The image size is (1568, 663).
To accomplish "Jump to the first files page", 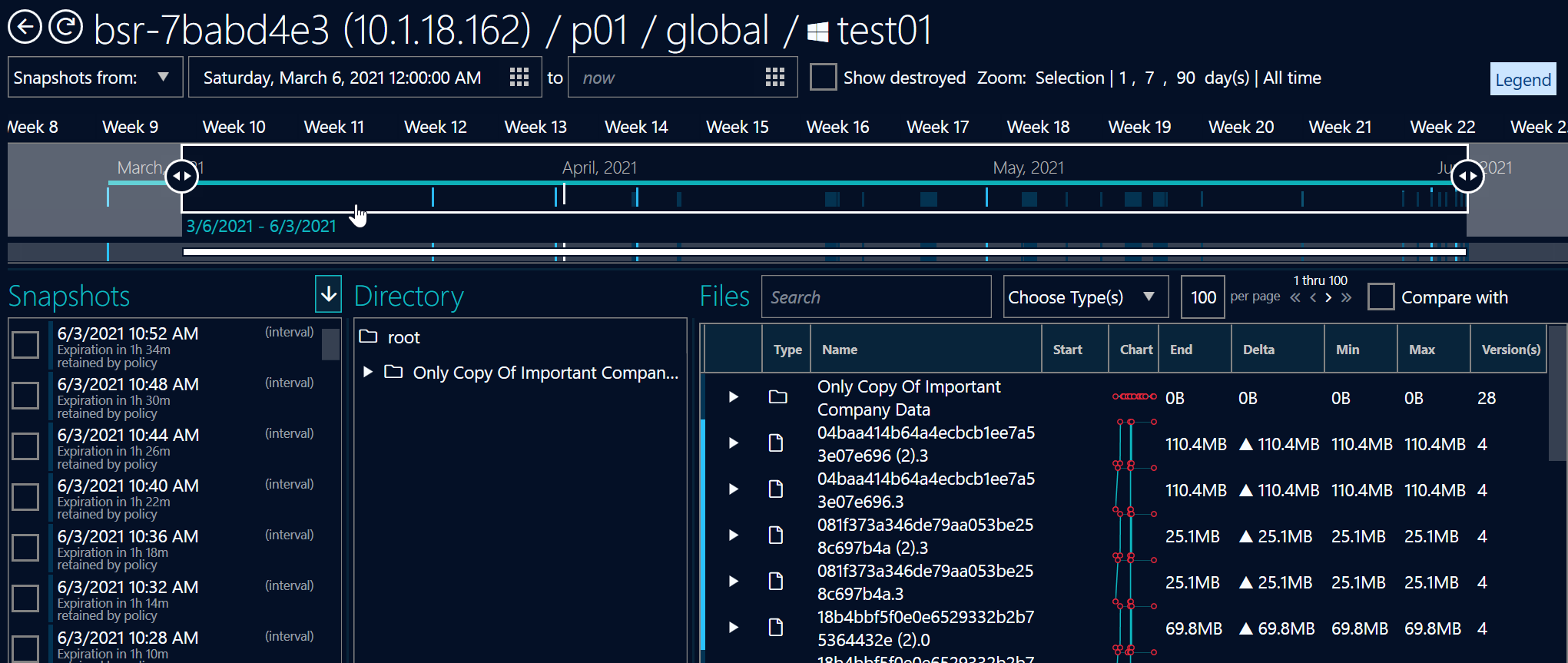I will [1295, 298].
